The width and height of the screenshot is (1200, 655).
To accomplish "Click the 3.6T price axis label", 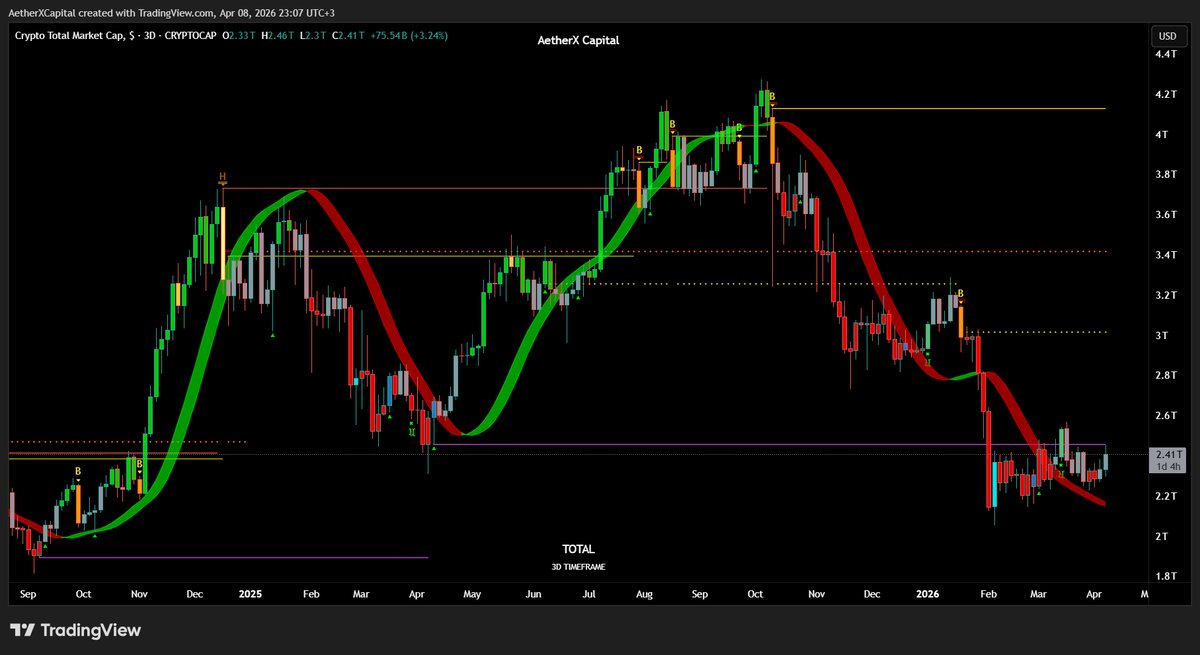I will 1166,215.
